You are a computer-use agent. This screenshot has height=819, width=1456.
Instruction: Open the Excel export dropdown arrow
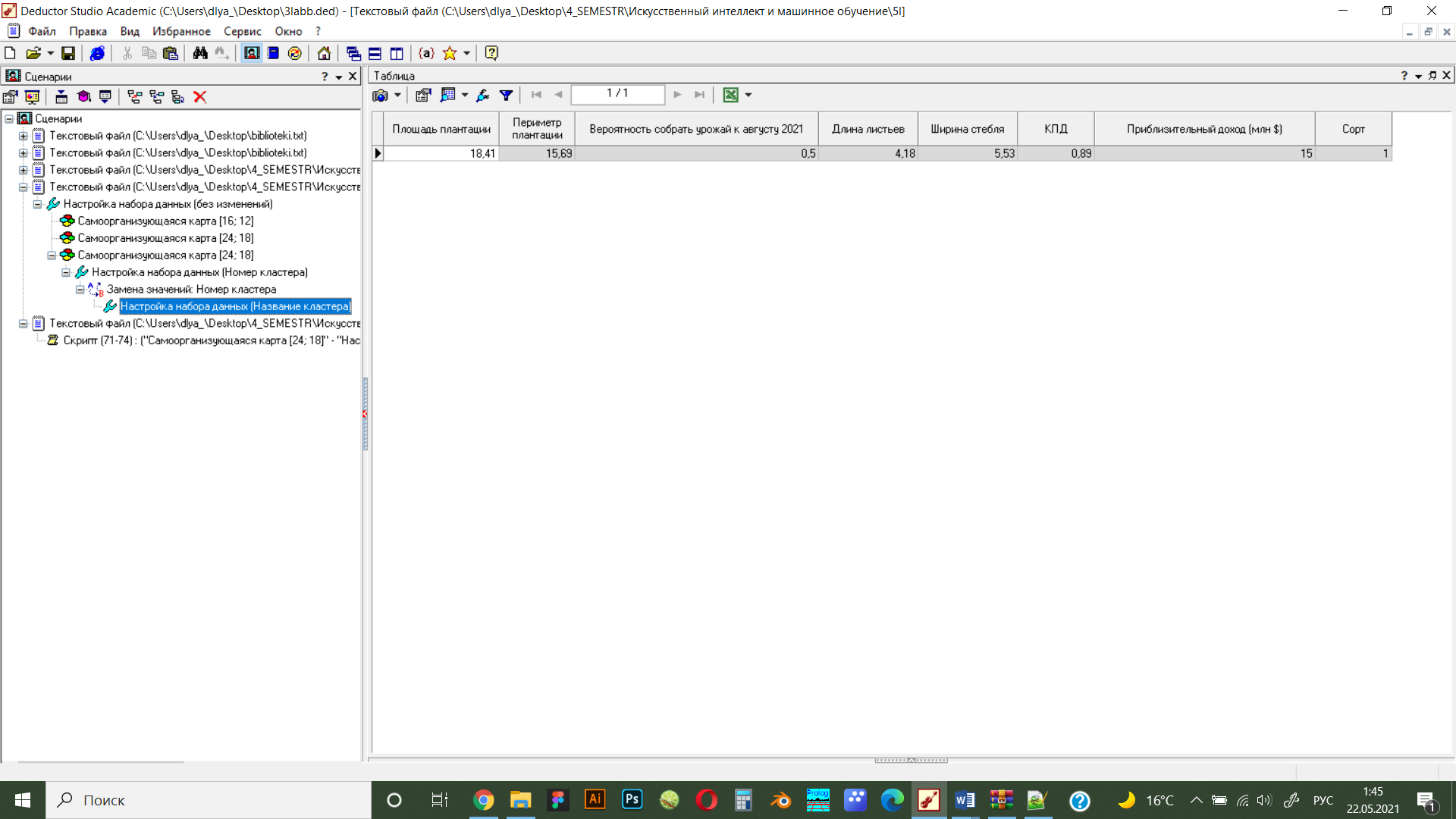[748, 95]
